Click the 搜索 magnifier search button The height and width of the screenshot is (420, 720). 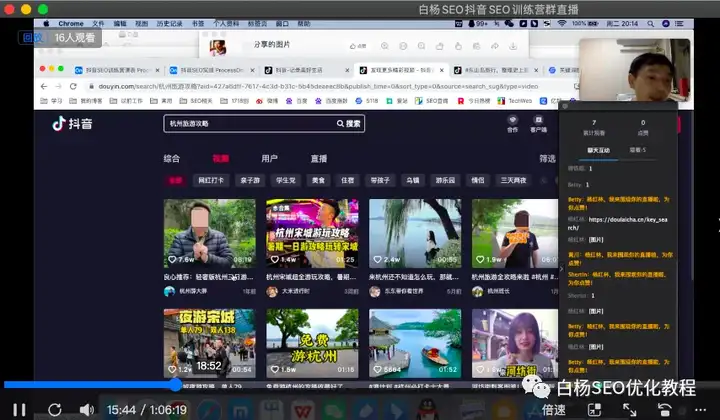pyautogui.click(x=349, y=123)
